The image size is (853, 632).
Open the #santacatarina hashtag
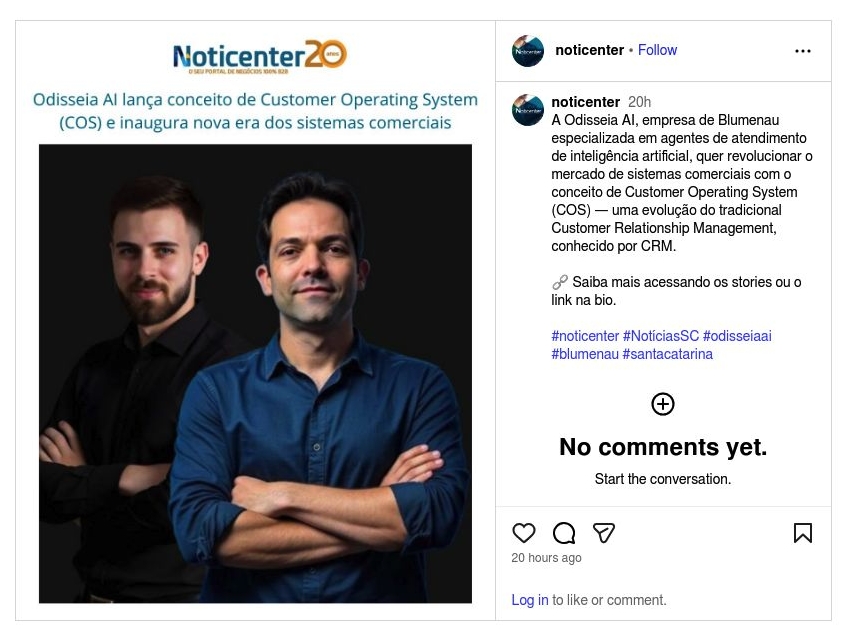[667, 354]
